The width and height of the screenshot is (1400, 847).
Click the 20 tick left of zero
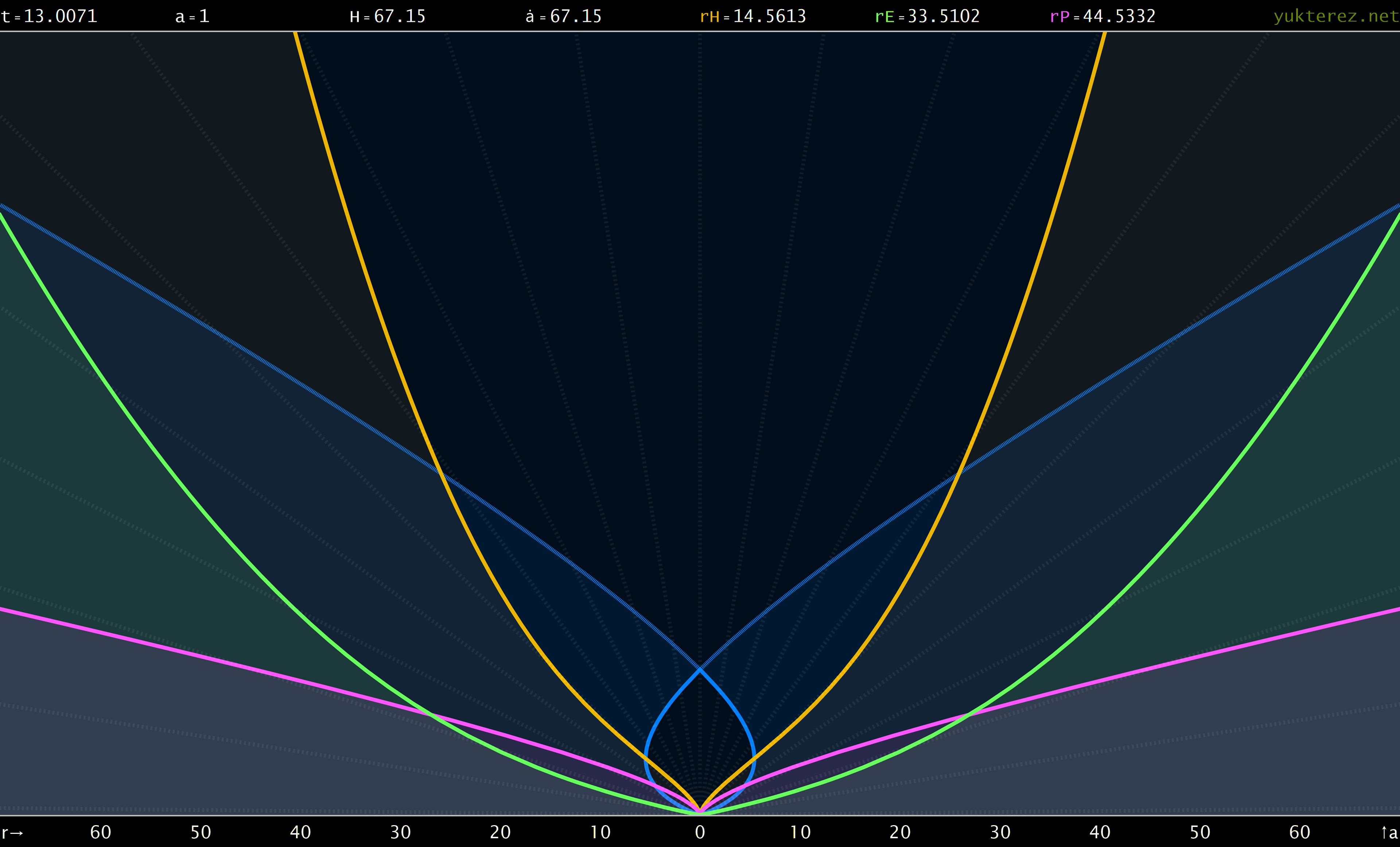(x=501, y=833)
